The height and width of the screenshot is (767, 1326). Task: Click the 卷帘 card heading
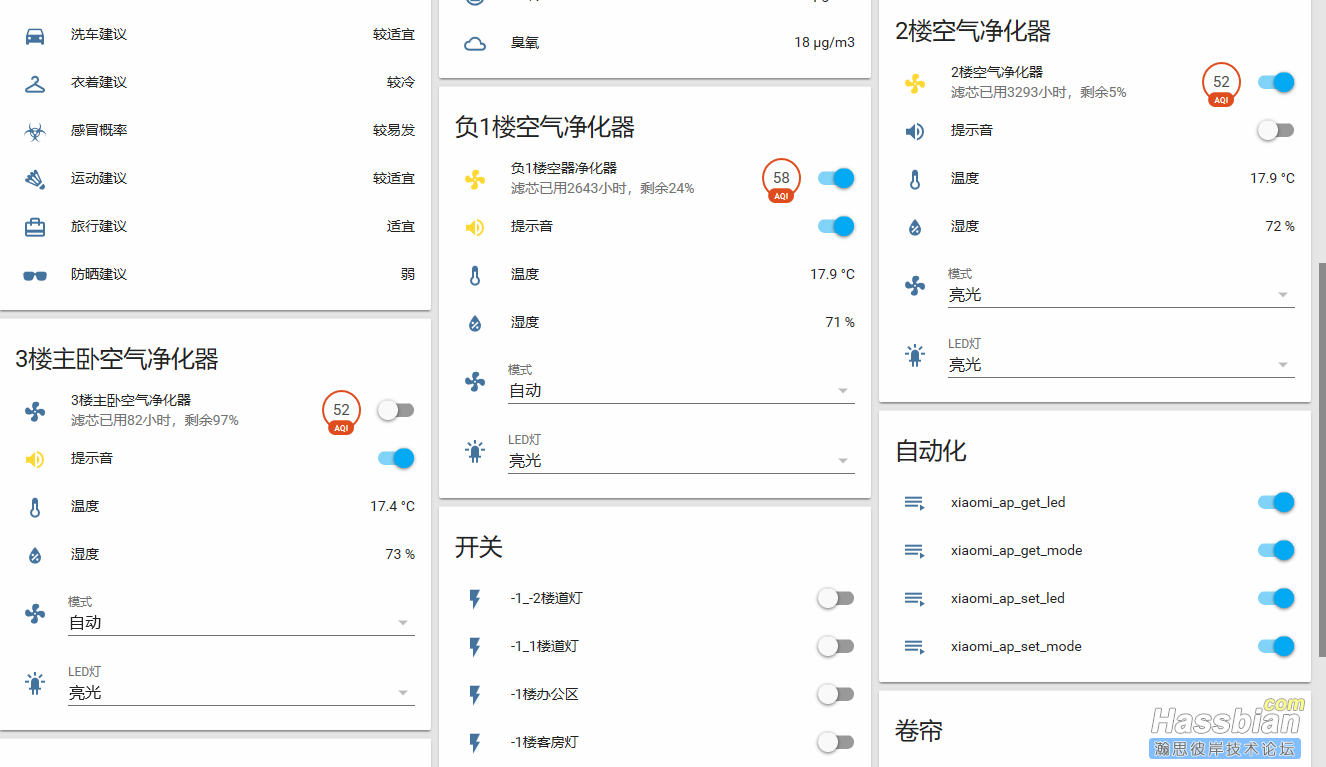[x=919, y=731]
